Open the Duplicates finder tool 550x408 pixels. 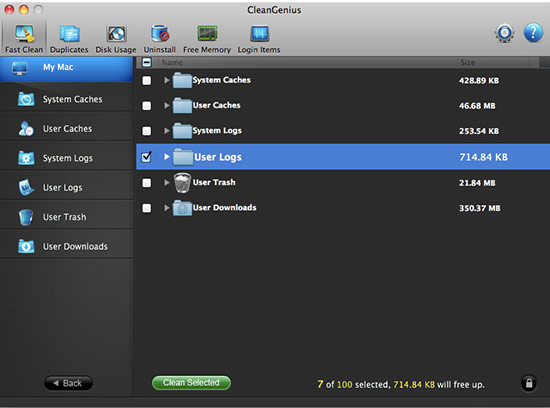(69, 39)
